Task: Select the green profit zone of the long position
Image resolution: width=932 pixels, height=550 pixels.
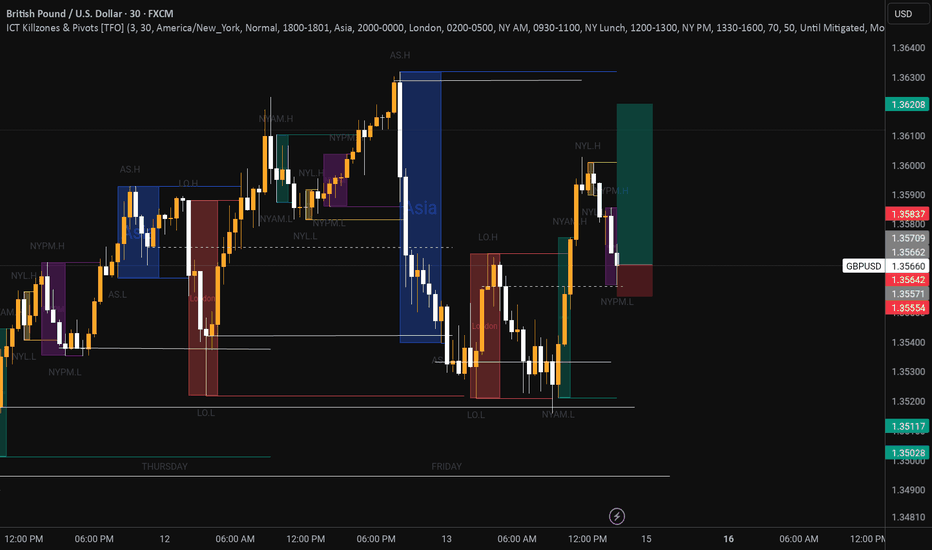Action: pos(635,184)
